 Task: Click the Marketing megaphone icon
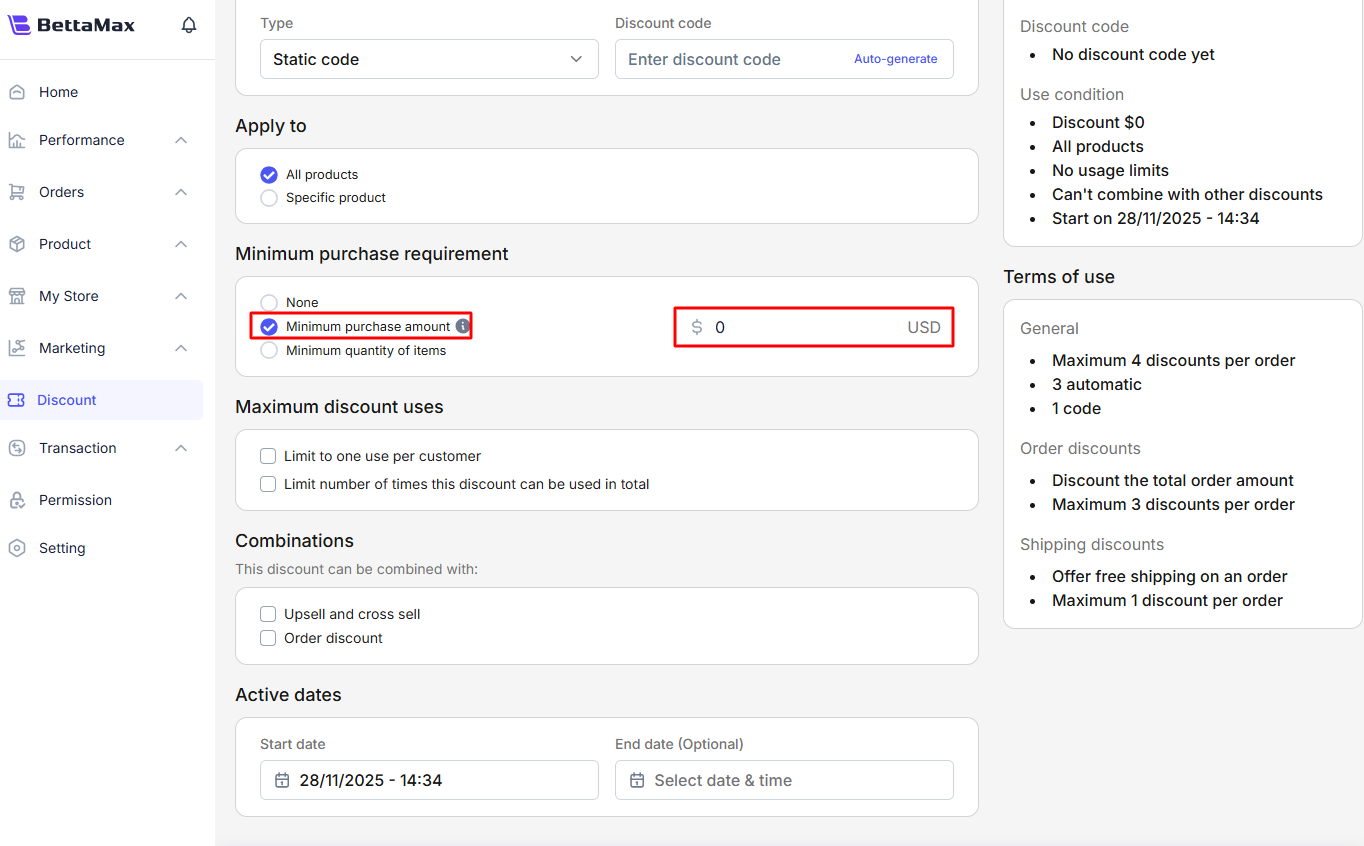coord(18,347)
